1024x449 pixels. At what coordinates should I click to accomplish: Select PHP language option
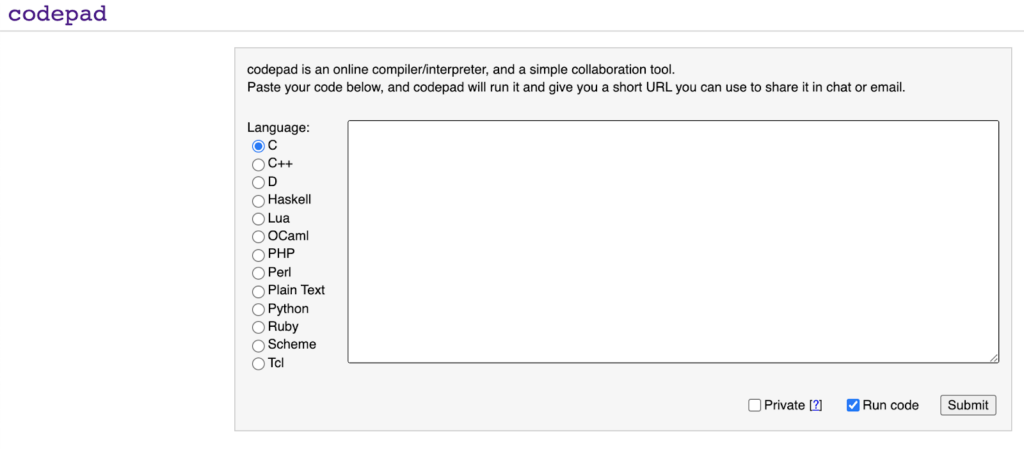click(x=258, y=254)
